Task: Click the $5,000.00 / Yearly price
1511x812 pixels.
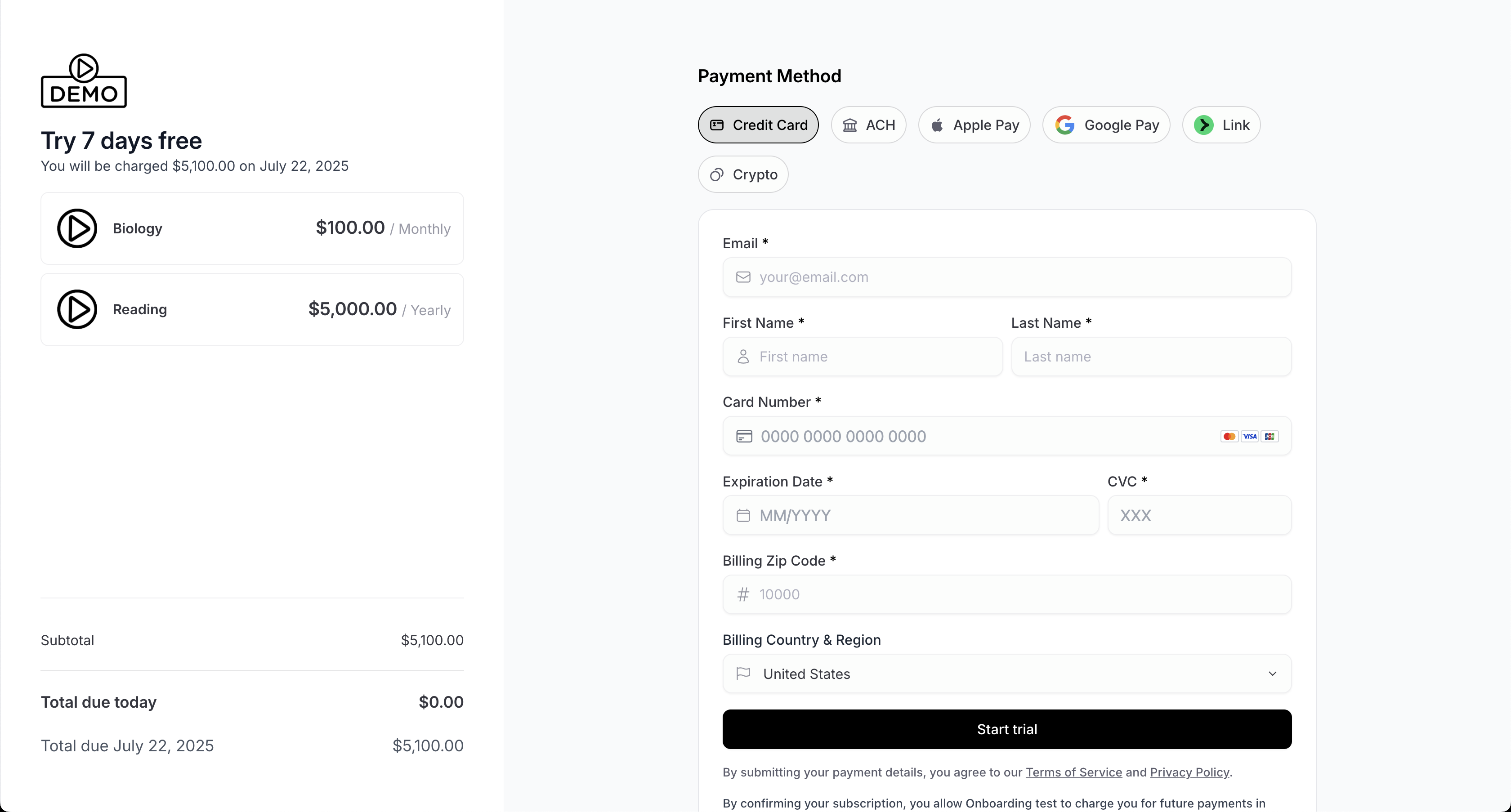Action: coord(380,309)
